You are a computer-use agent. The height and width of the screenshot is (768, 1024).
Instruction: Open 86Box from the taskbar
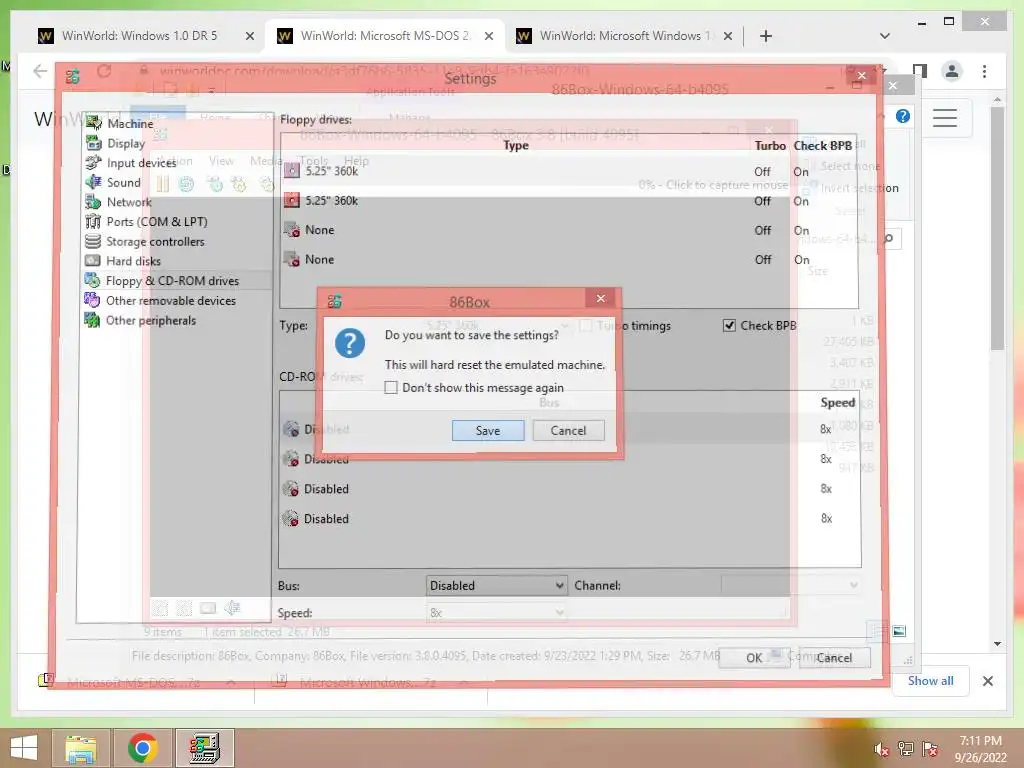coord(204,748)
